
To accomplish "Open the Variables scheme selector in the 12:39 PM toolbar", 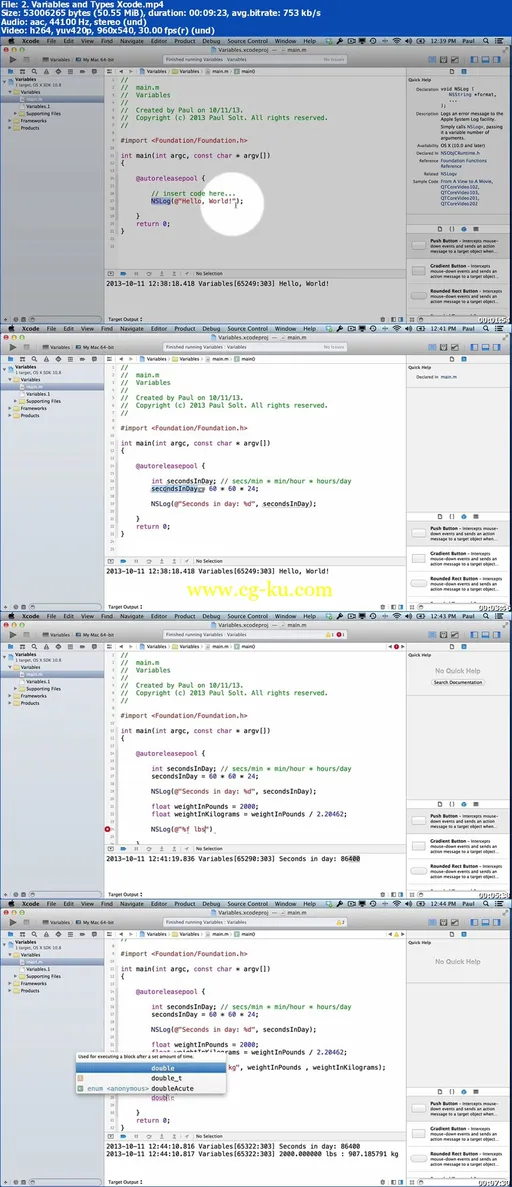I will click(58, 60).
